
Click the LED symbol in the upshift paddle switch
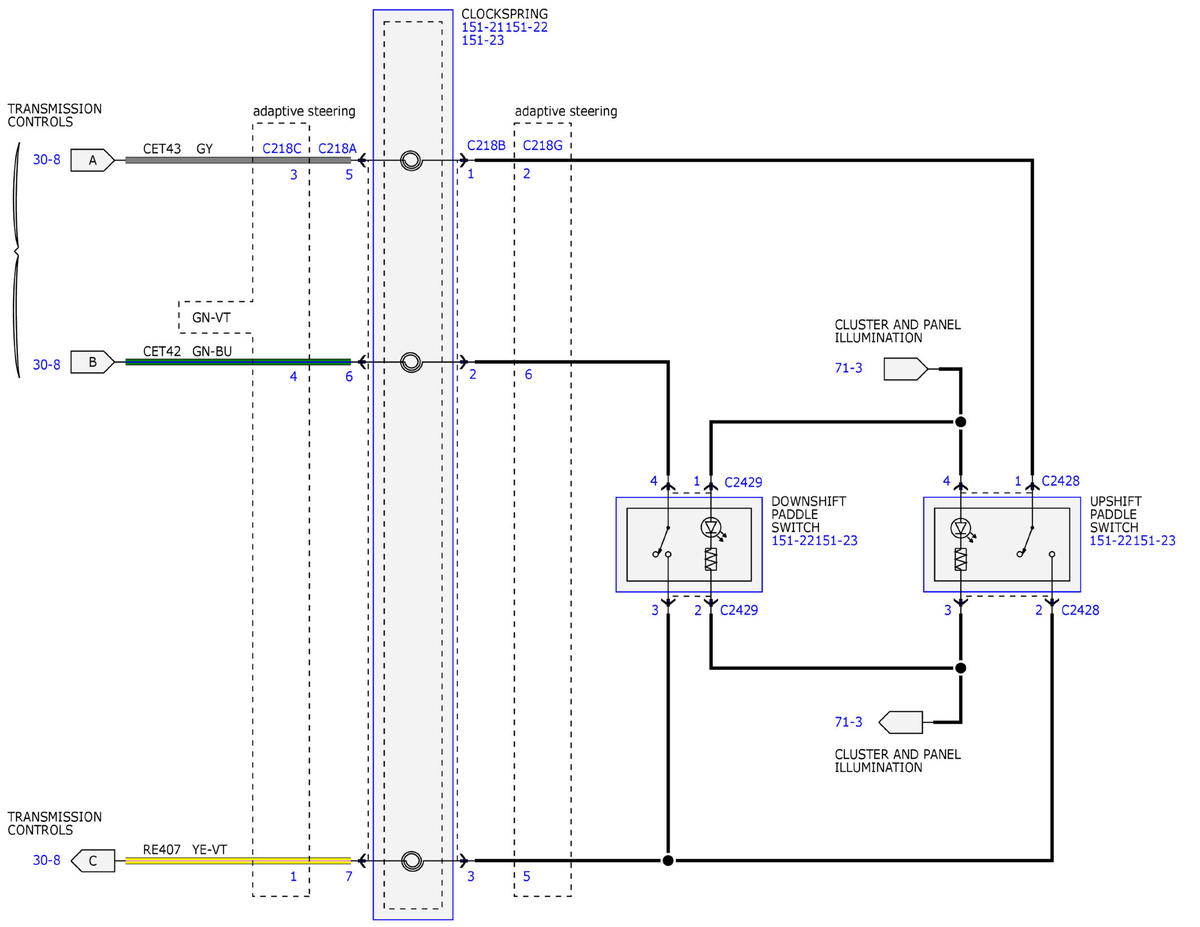click(x=961, y=528)
